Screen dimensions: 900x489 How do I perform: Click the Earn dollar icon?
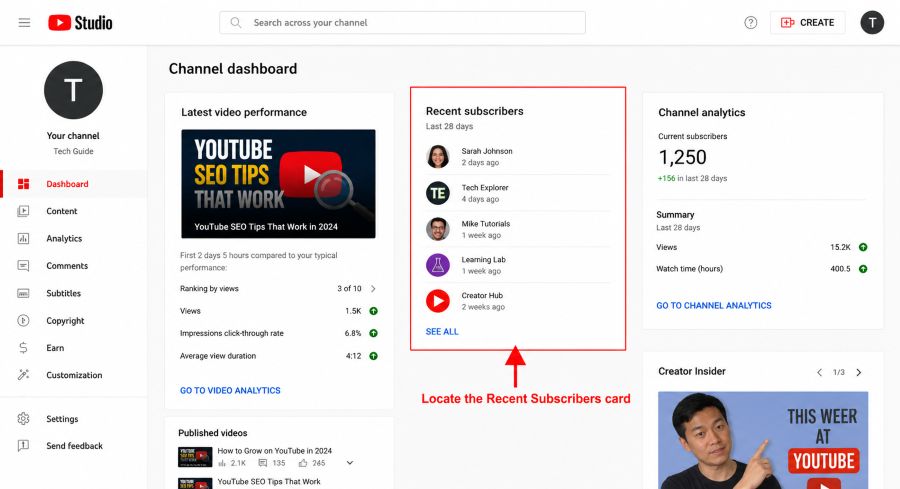[x=24, y=348]
